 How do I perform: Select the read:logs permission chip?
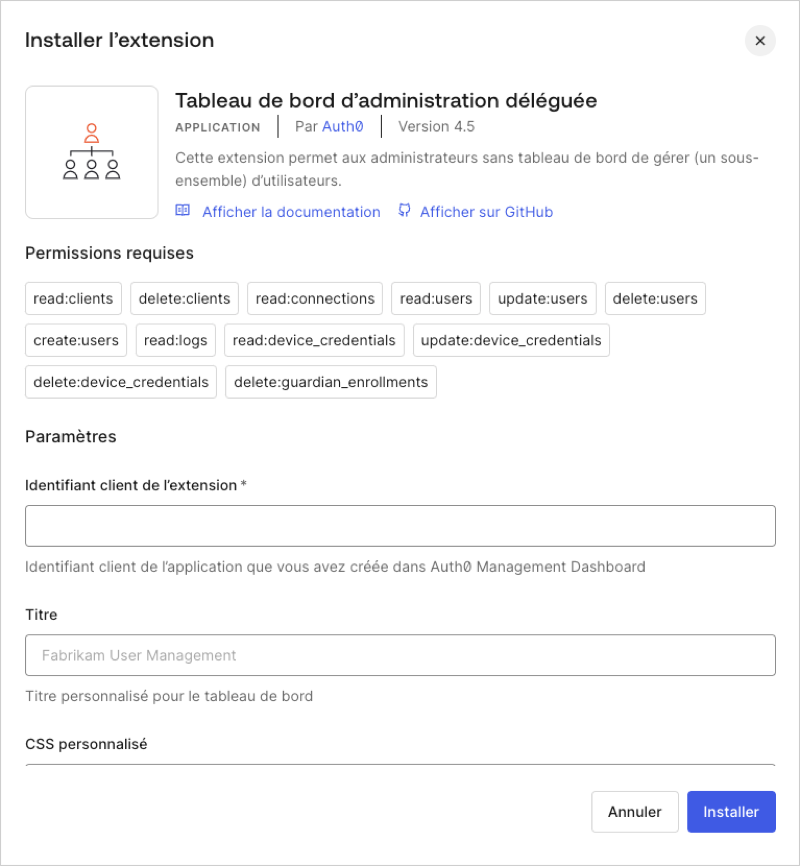point(175,340)
